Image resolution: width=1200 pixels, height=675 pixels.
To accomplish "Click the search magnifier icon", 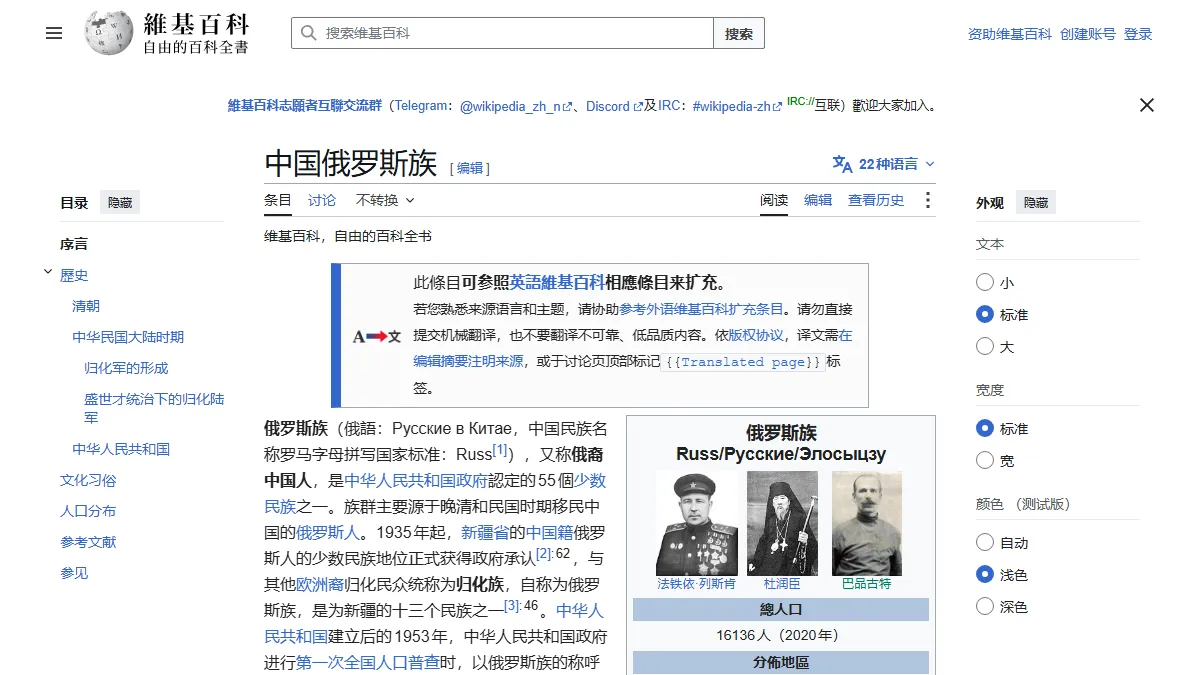I will click(x=309, y=33).
